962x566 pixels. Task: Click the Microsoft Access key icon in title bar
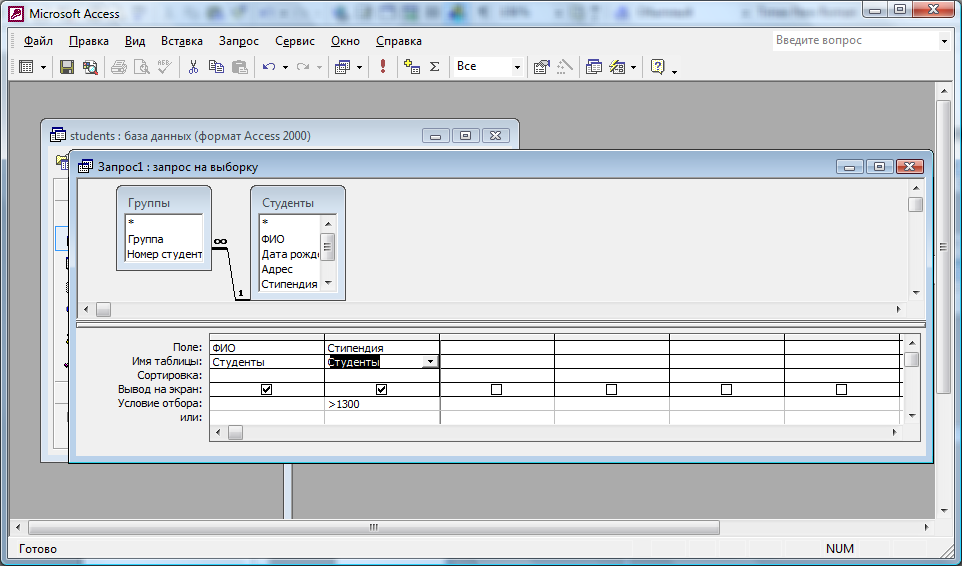coord(16,13)
